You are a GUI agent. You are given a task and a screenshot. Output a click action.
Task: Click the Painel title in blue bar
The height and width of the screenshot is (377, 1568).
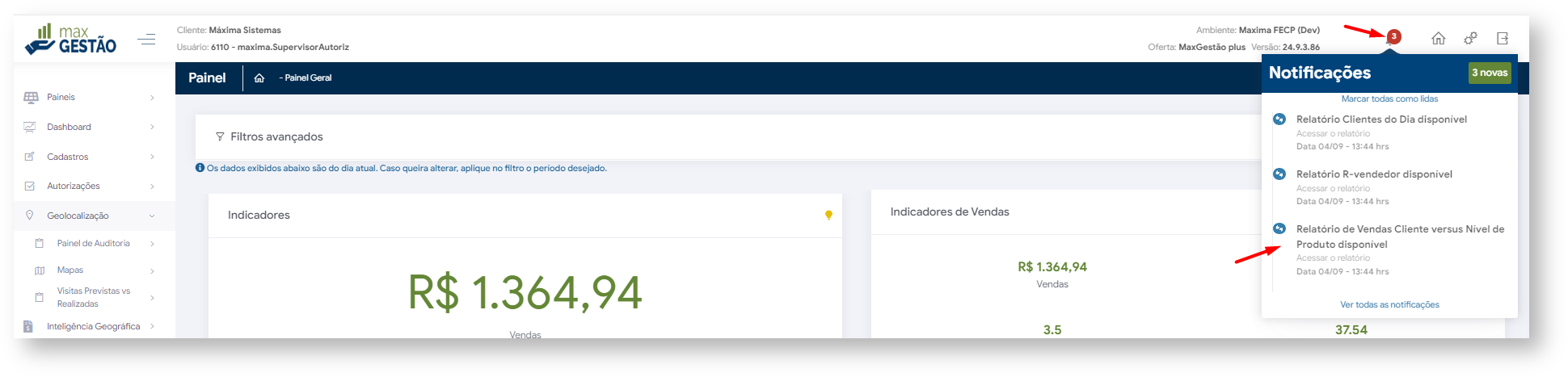(207, 78)
